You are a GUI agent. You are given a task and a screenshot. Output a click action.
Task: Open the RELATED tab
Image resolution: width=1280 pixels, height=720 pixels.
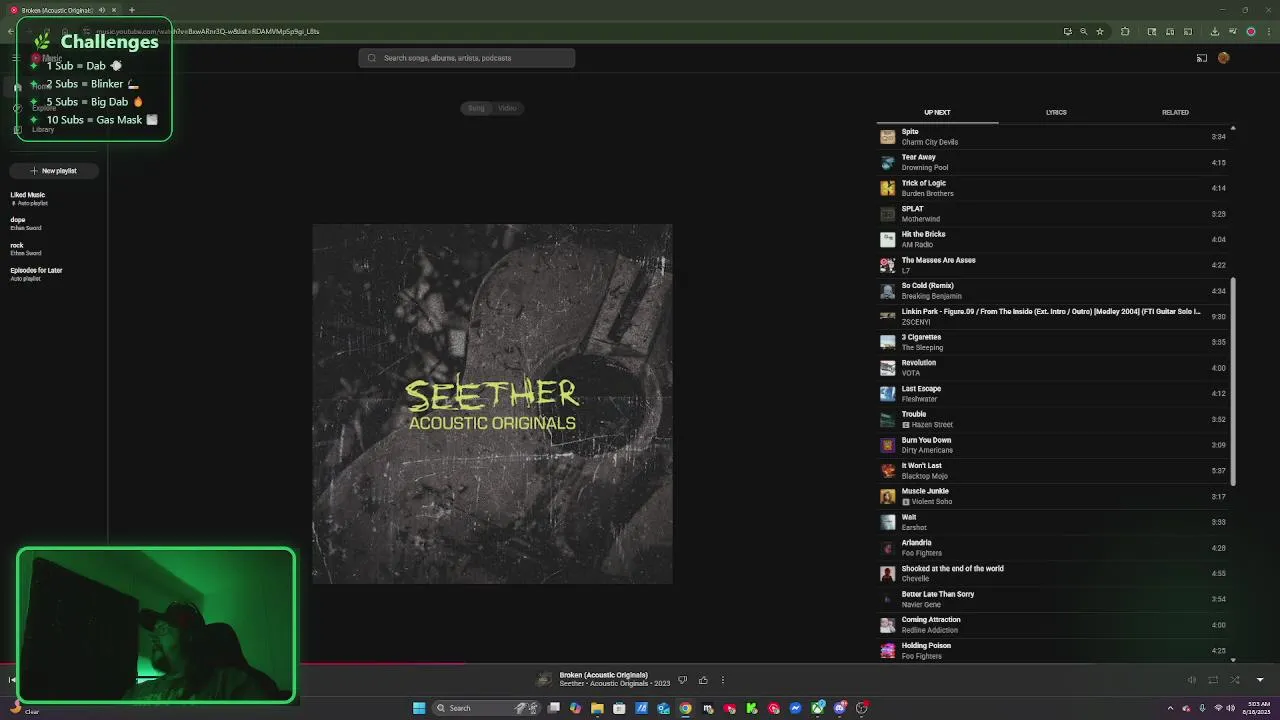coord(1175,112)
